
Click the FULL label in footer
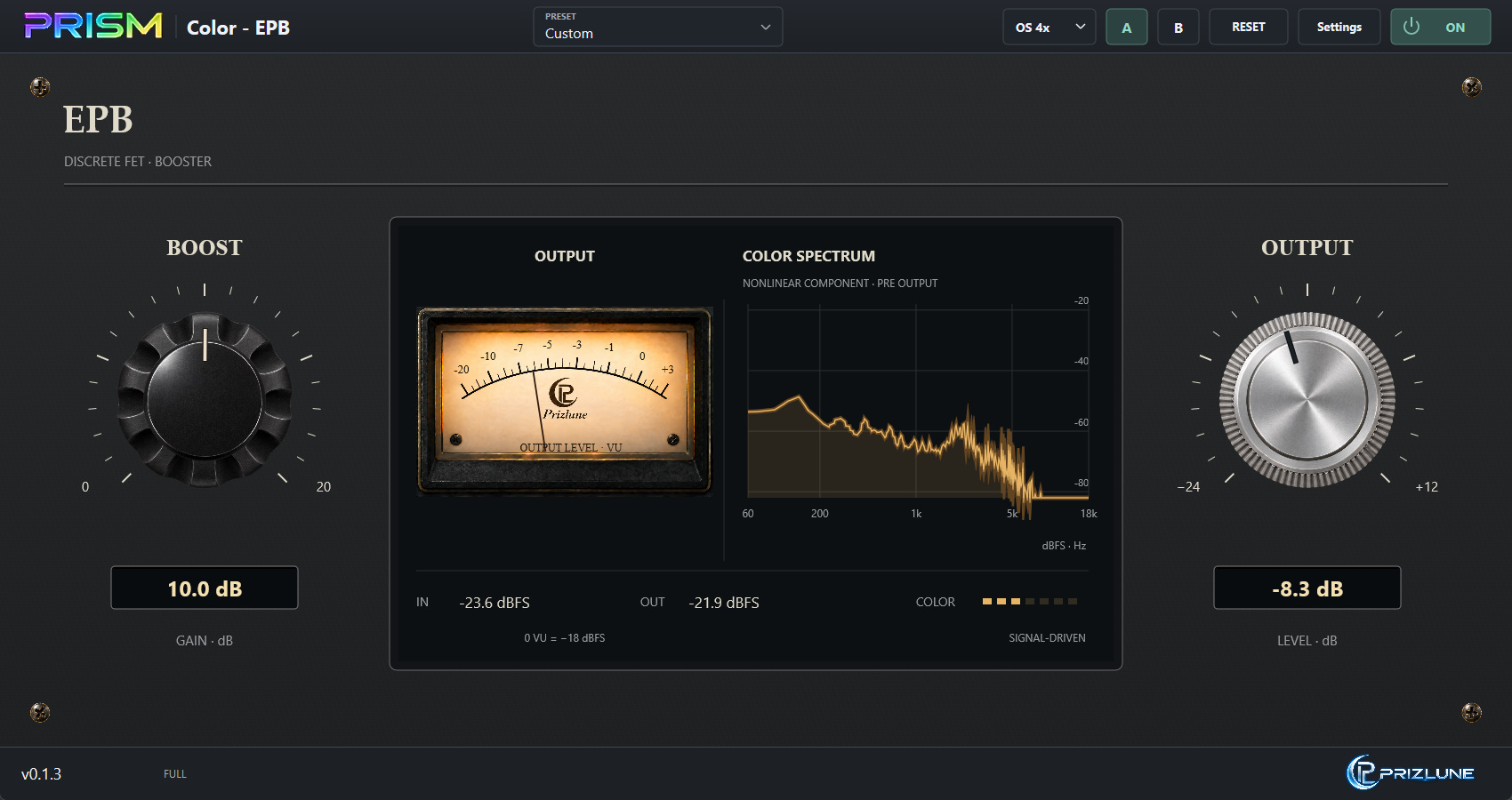175,774
